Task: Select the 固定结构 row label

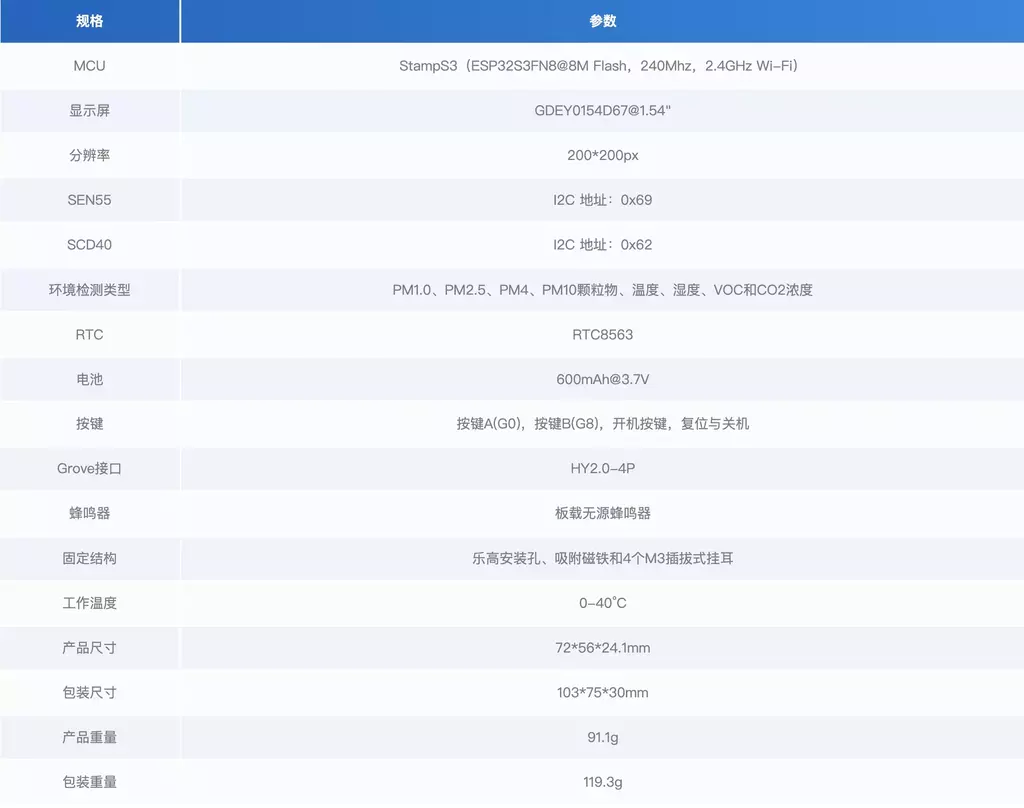Action: [89, 558]
